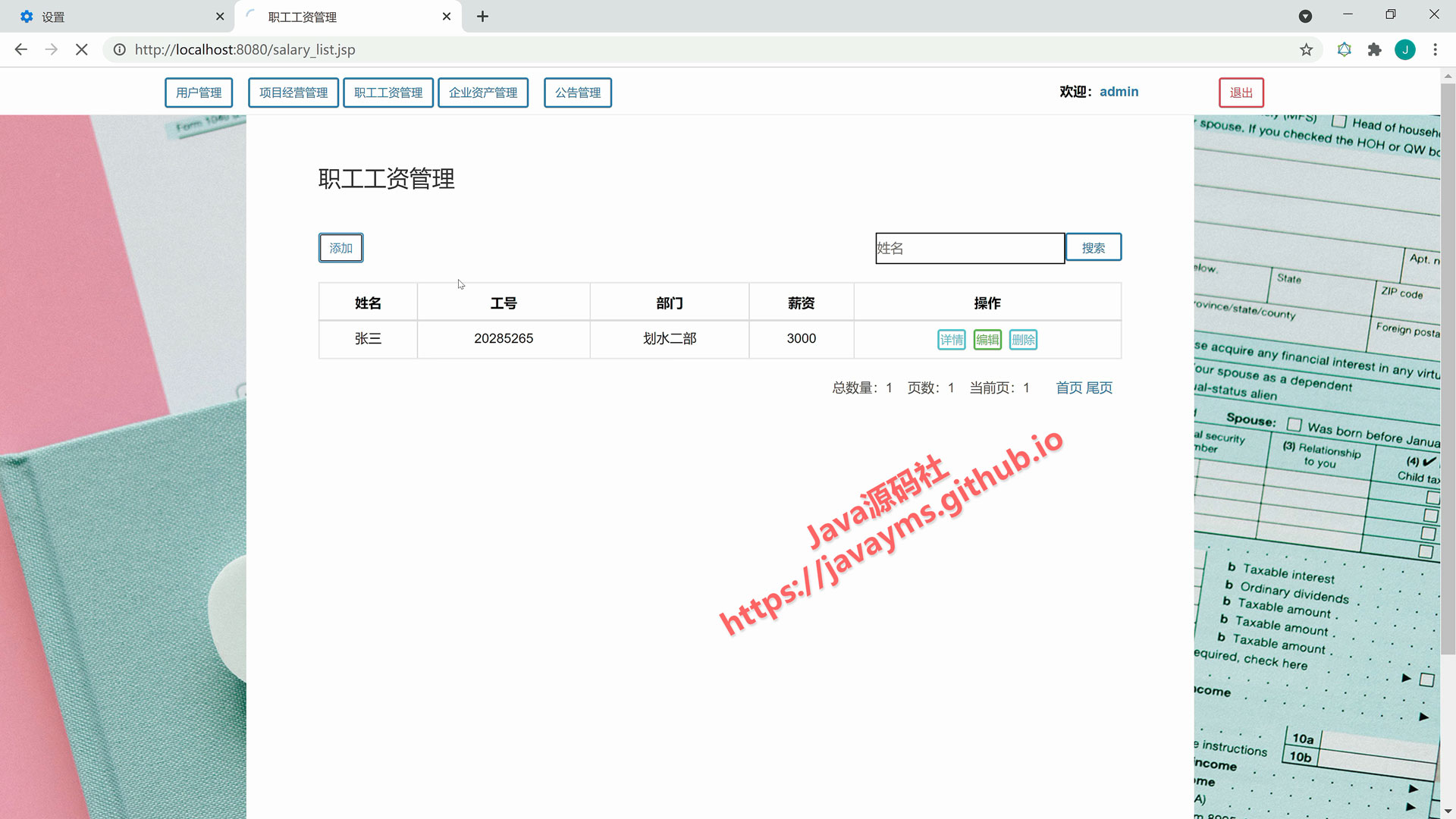Open 企业资产管理 navigation menu
The width and height of the screenshot is (1456, 819).
[483, 93]
